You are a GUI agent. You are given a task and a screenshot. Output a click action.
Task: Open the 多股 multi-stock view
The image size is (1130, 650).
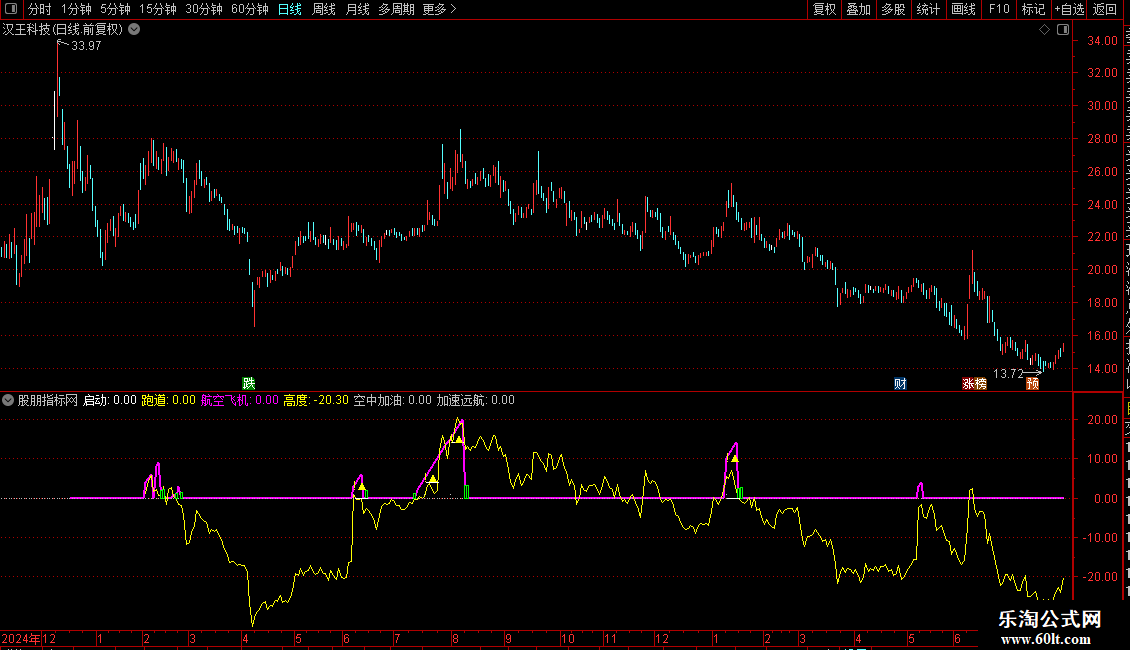[x=893, y=9]
